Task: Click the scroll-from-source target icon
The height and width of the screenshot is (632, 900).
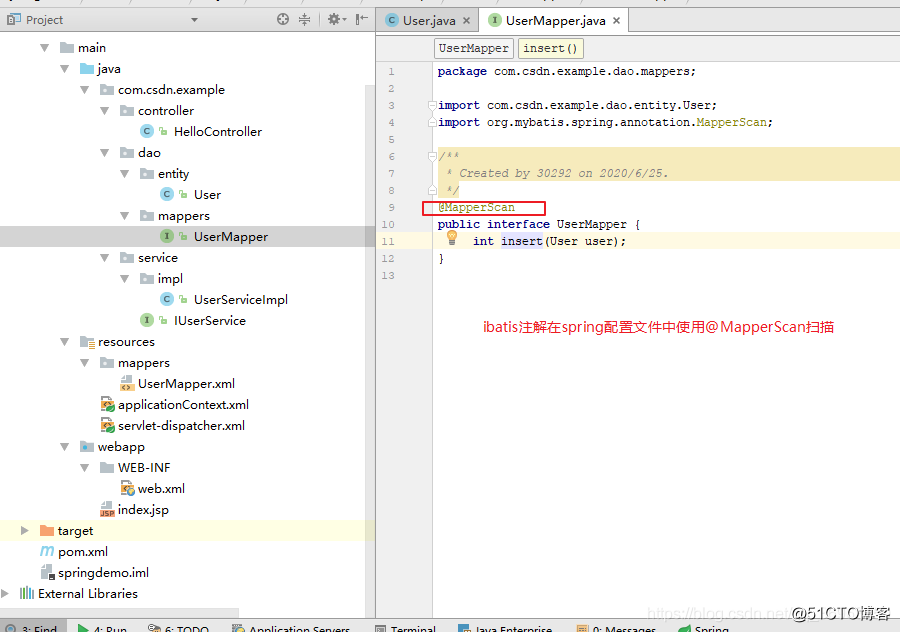Action: (x=282, y=20)
